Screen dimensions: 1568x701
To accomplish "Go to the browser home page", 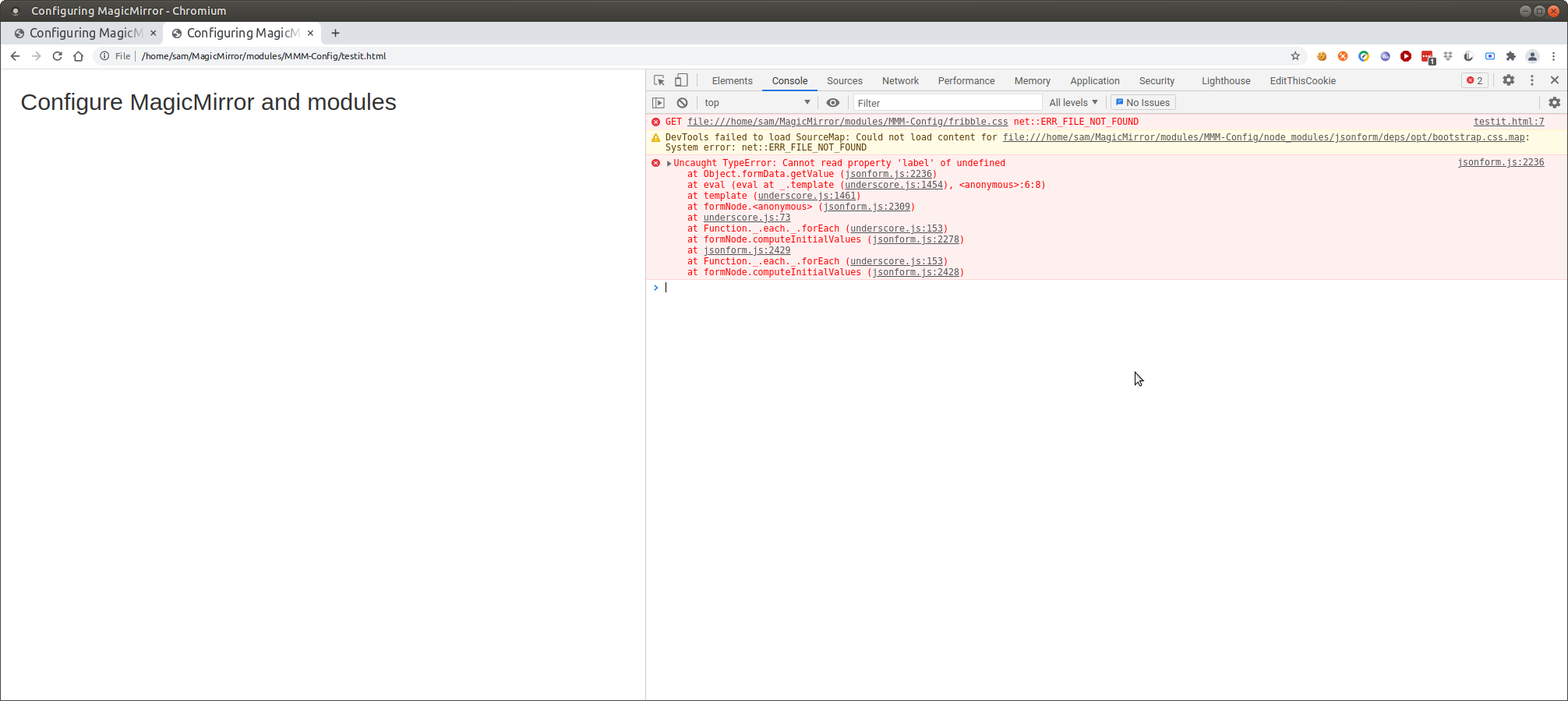I will tap(78, 56).
